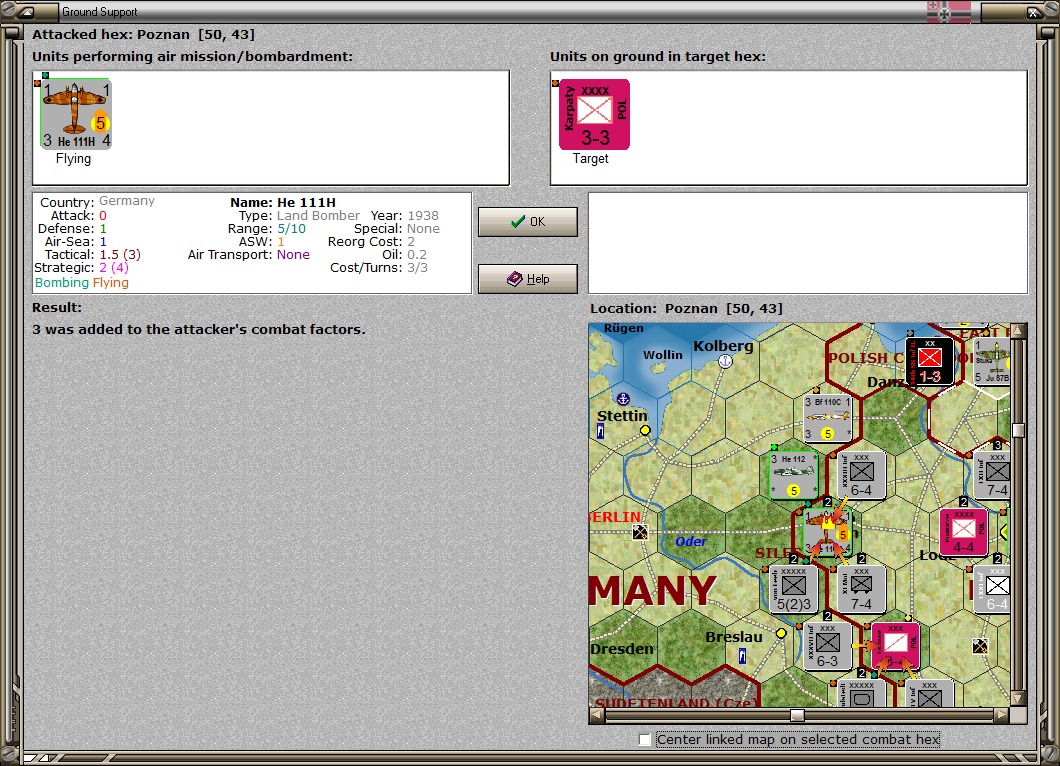
Task: Click the 'Dresden' city label on map
Action: tap(622, 649)
